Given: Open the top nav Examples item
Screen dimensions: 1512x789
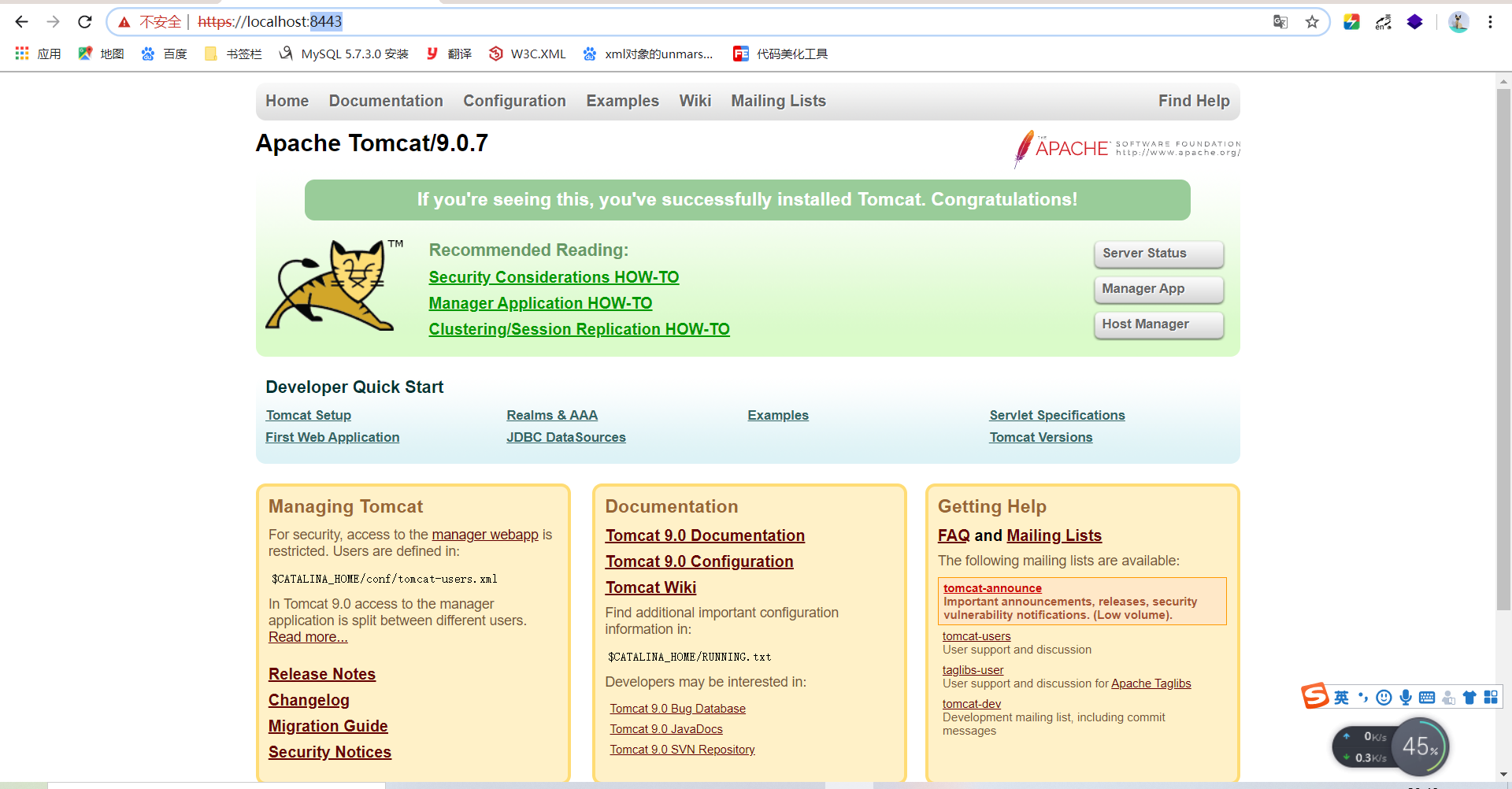Looking at the screenshot, I should (622, 101).
